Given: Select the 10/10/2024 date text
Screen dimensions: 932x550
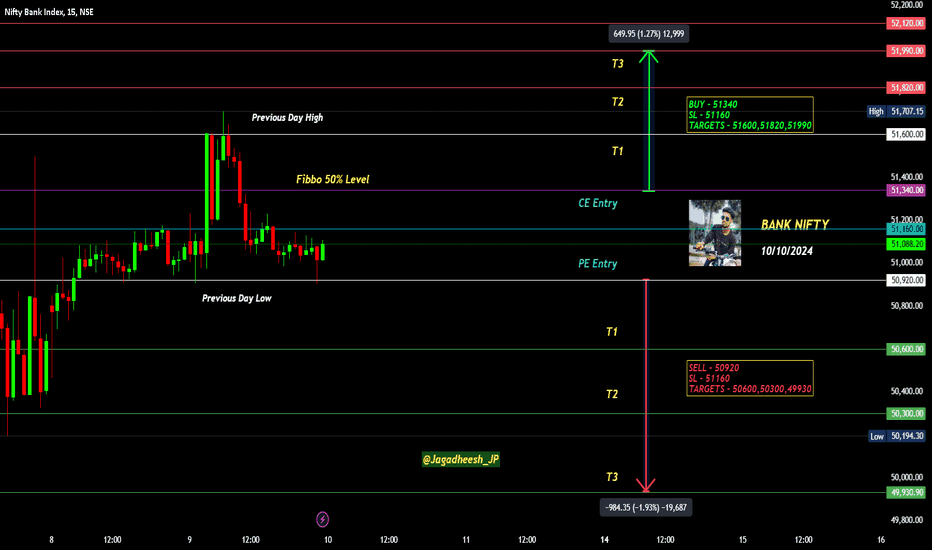Looking at the screenshot, I should (x=786, y=251).
